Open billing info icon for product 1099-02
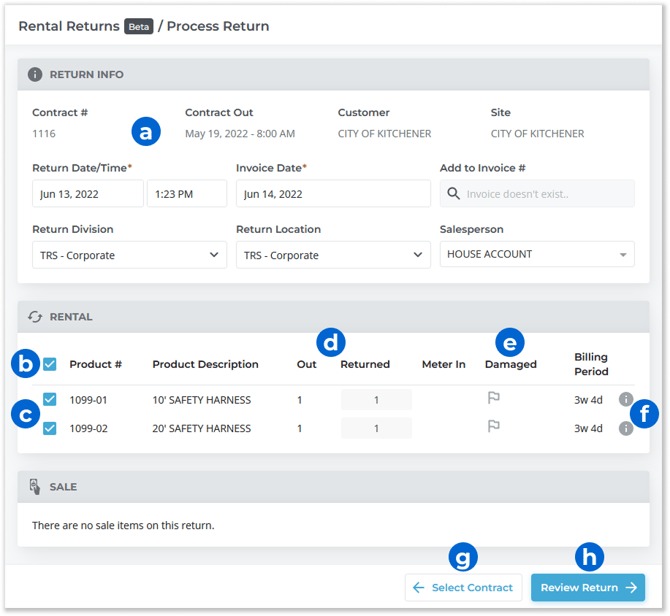 click(x=625, y=428)
